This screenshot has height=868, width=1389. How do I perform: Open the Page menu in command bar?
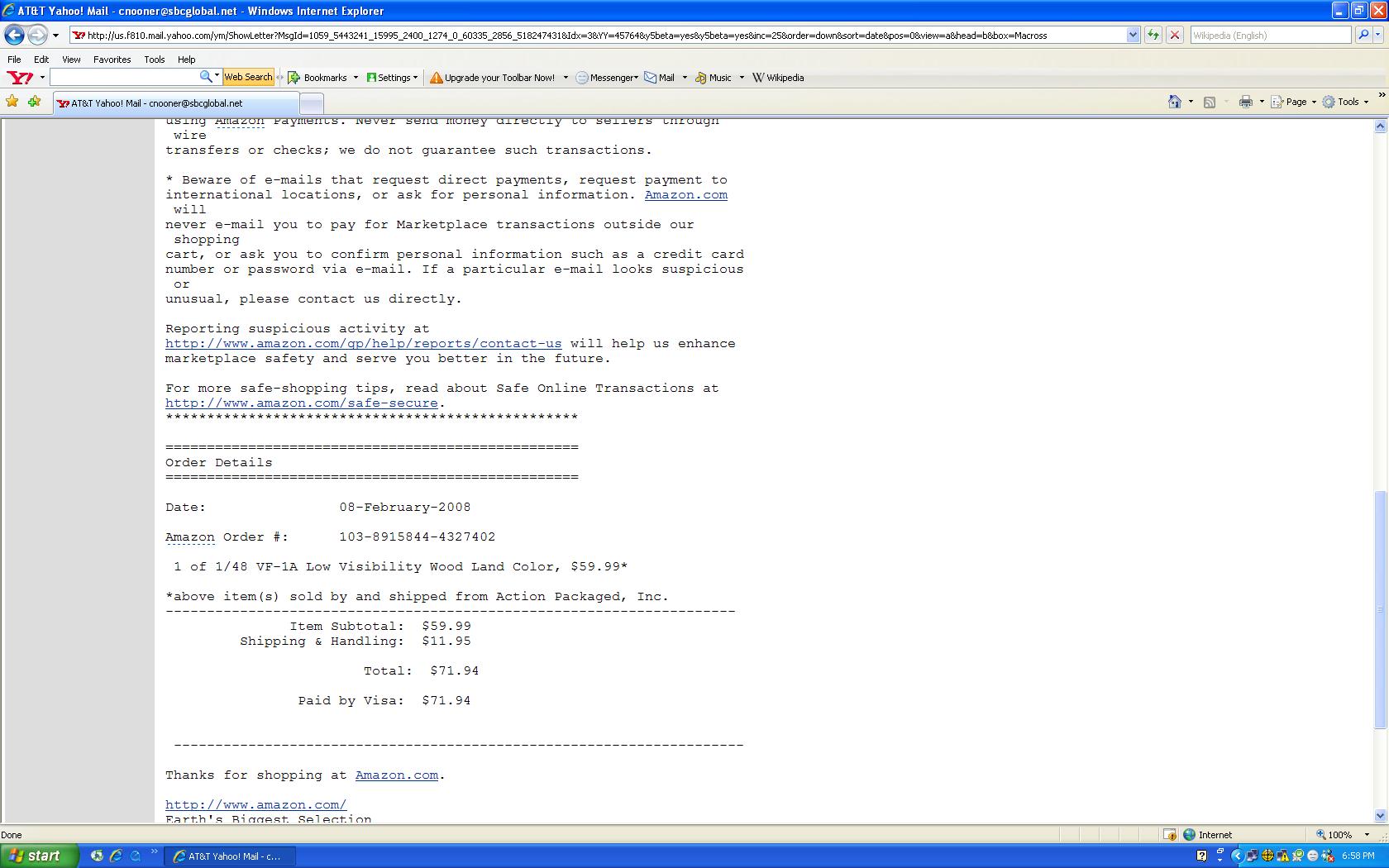[1294, 102]
